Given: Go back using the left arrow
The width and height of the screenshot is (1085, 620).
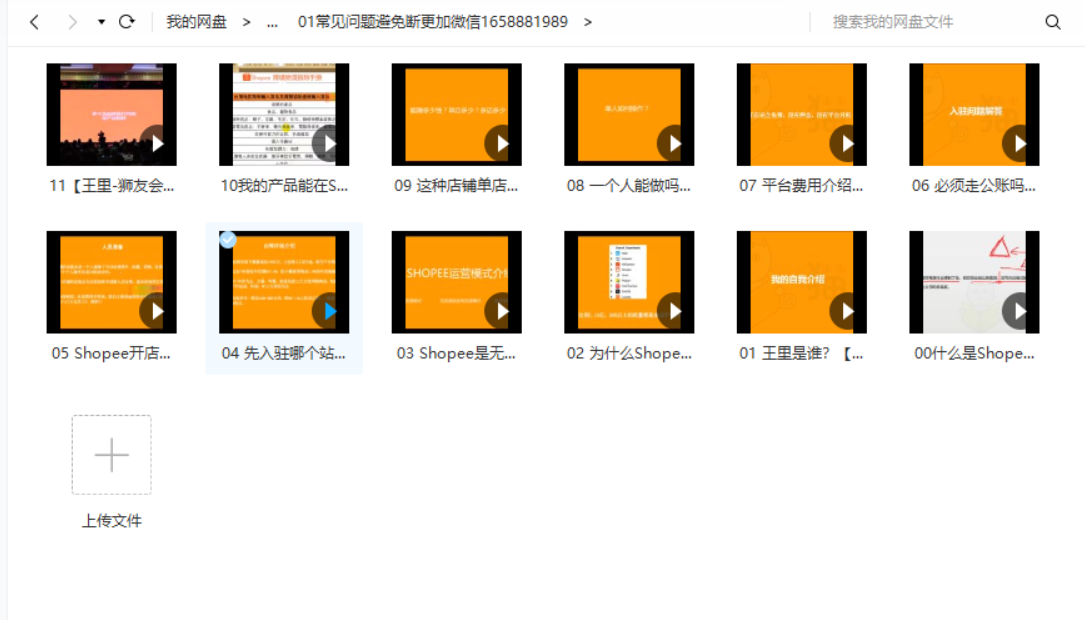Looking at the screenshot, I should pos(34,22).
